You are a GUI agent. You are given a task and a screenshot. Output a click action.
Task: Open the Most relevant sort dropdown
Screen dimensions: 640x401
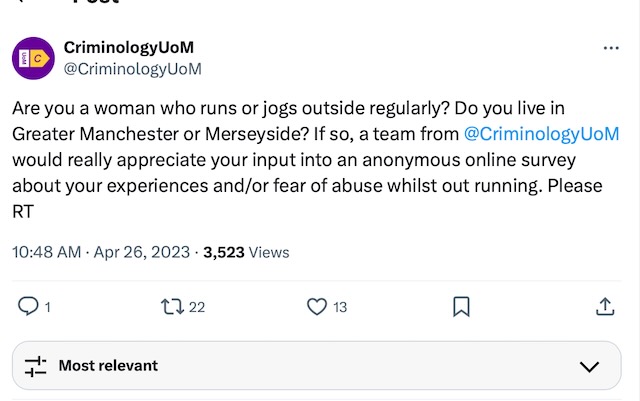(x=108, y=366)
